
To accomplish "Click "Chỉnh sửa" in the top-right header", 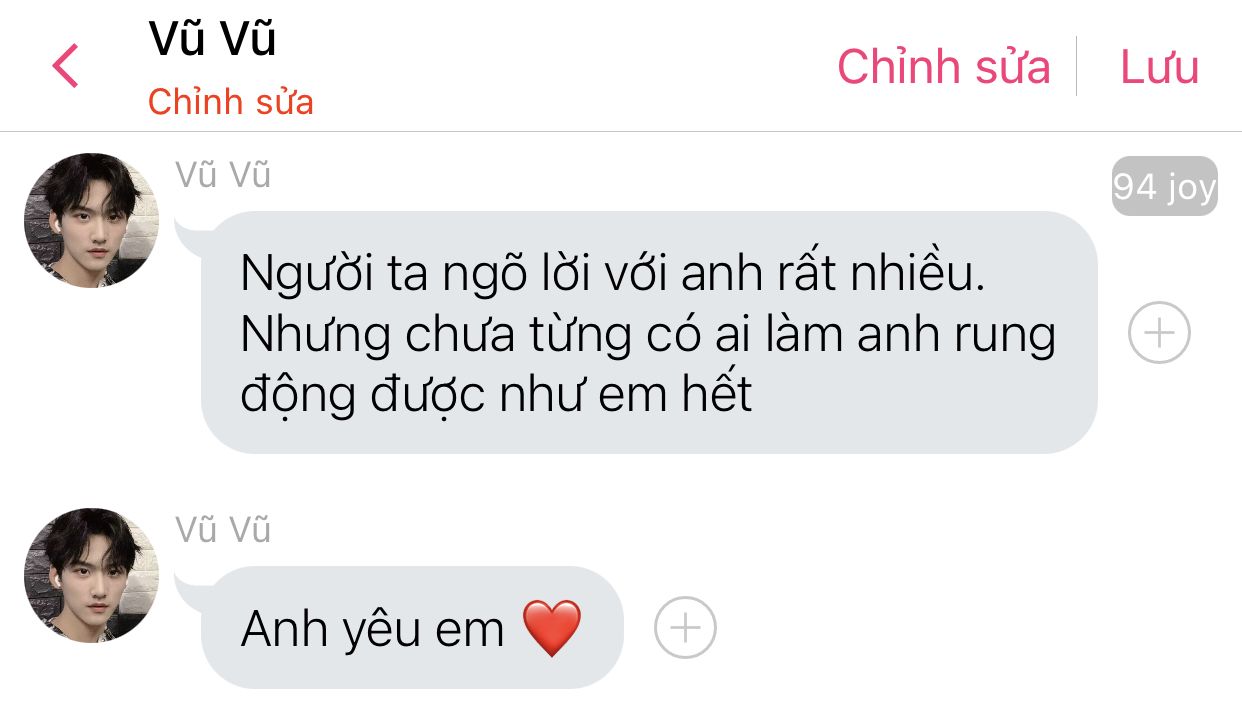I will (x=943, y=66).
